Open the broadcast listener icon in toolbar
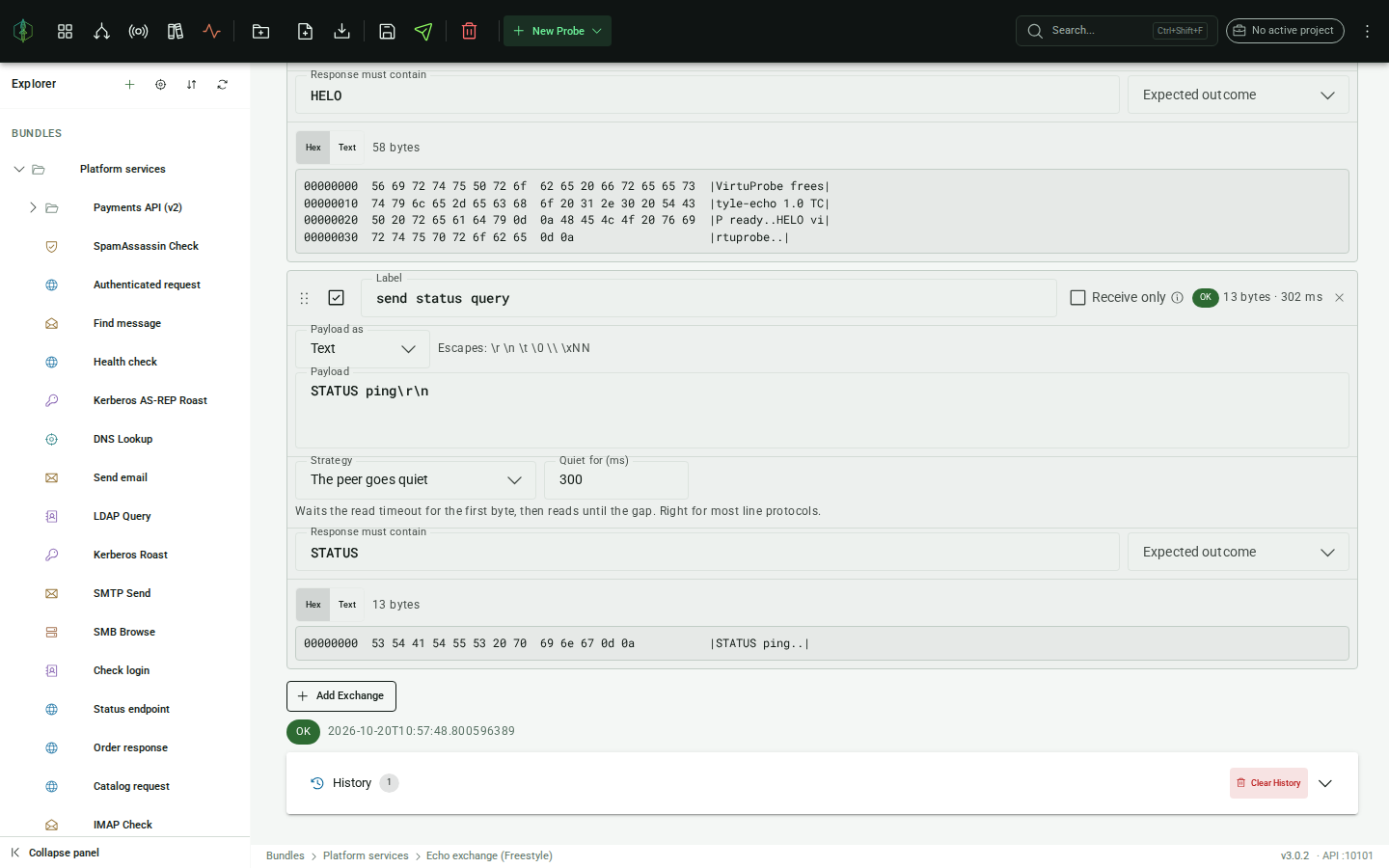 click(x=138, y=31)
